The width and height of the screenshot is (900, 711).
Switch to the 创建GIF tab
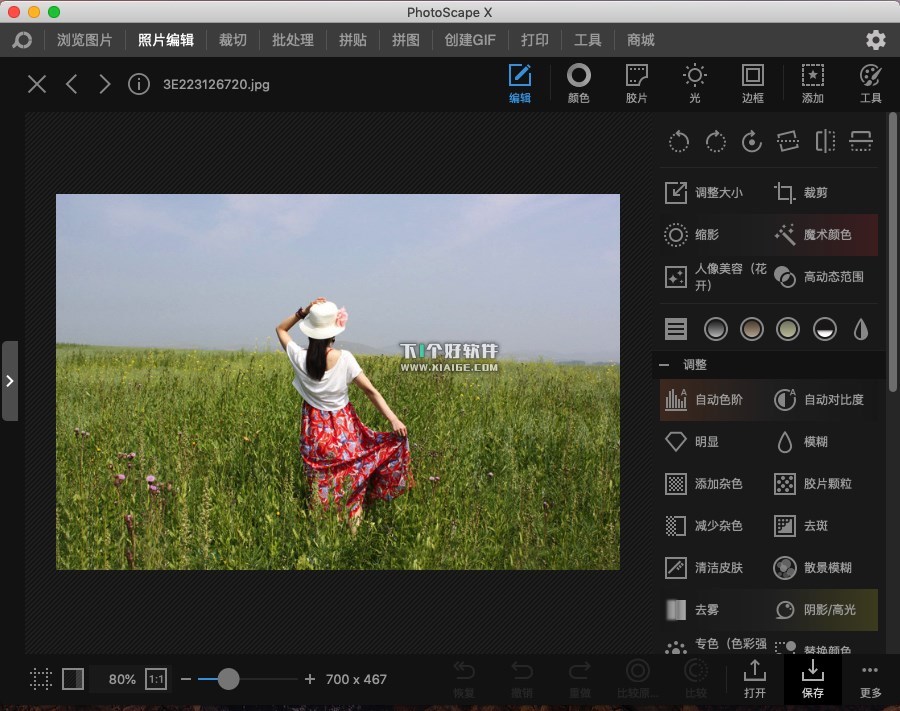click(470, 40)
